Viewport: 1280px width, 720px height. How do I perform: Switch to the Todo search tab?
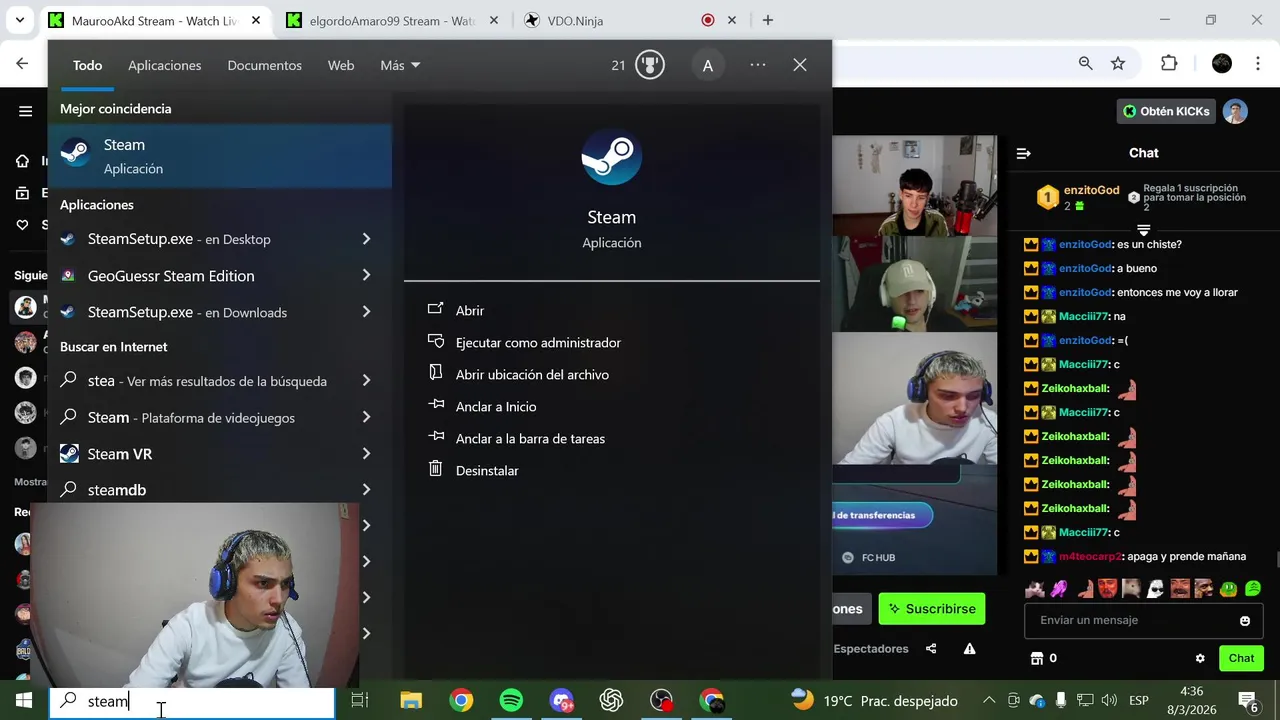coord(87,65)
